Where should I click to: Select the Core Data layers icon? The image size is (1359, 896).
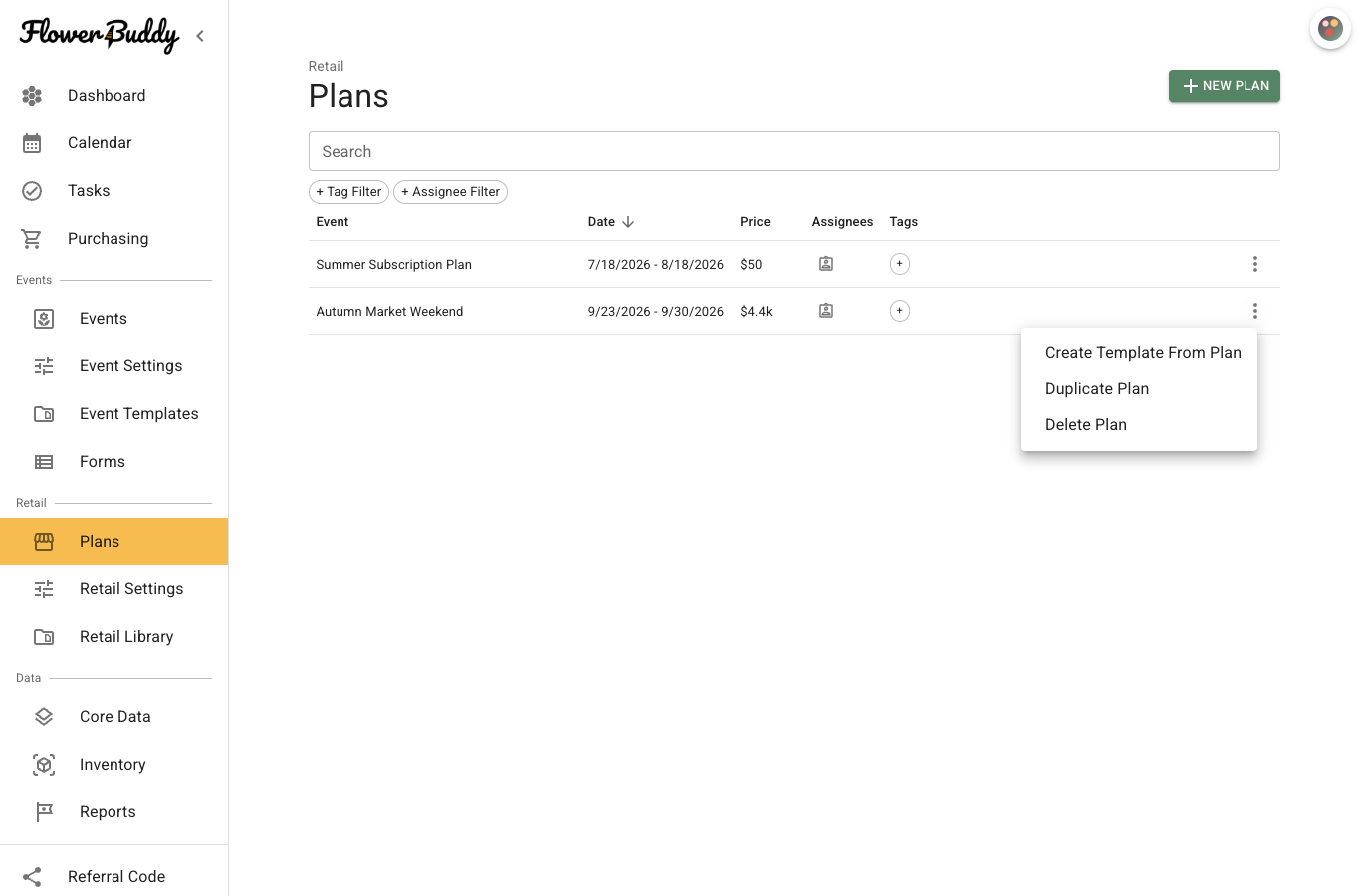44,717
